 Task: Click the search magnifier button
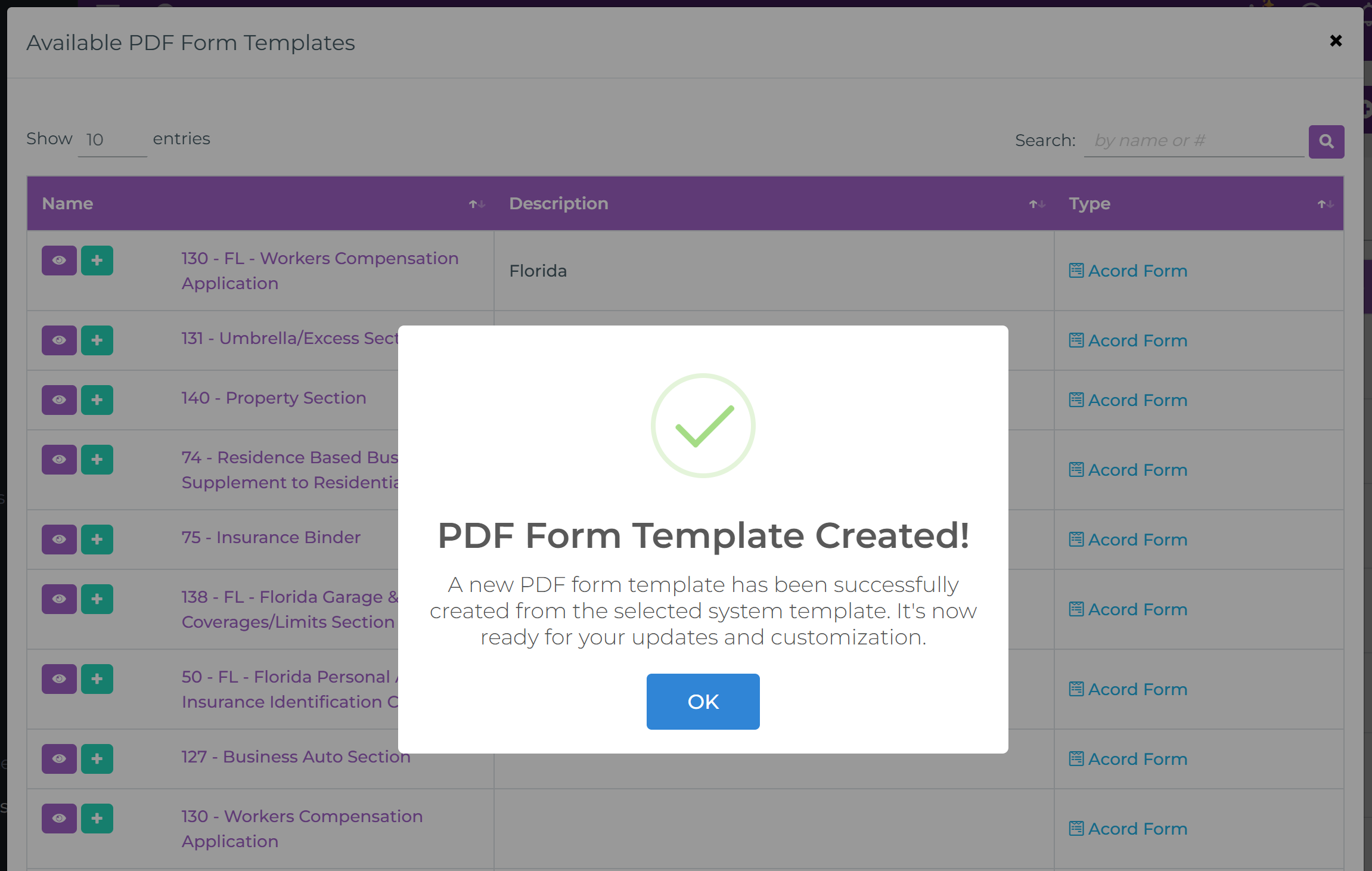(x=1326, y=141)
